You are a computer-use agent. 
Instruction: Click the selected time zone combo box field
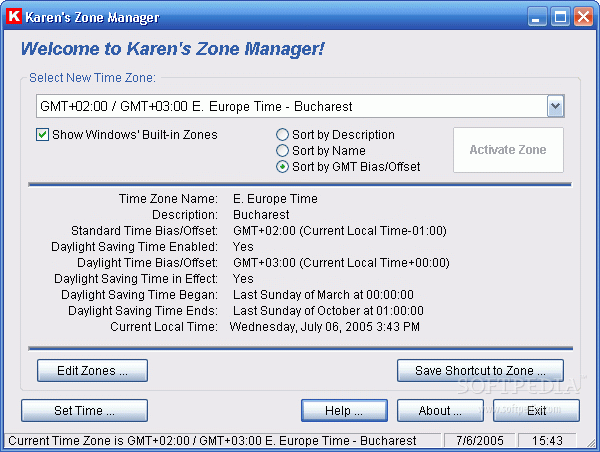[300, 106]
